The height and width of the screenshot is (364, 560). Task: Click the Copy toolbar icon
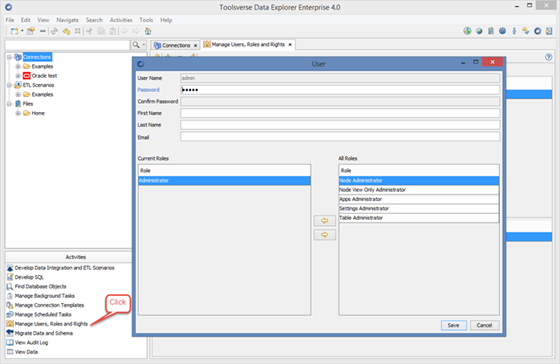point(101,31)
